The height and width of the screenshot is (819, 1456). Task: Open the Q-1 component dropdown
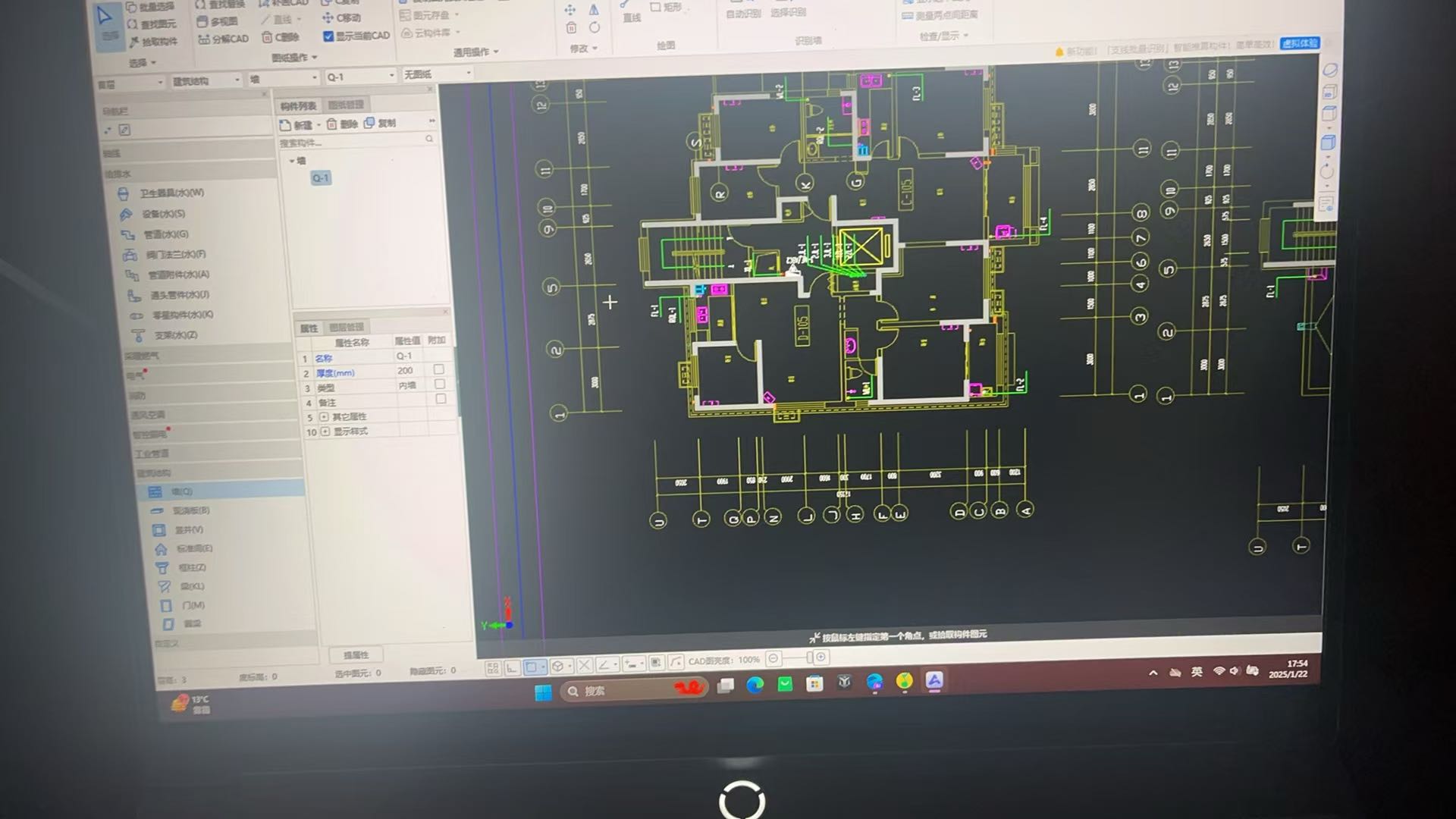[361, 76]
